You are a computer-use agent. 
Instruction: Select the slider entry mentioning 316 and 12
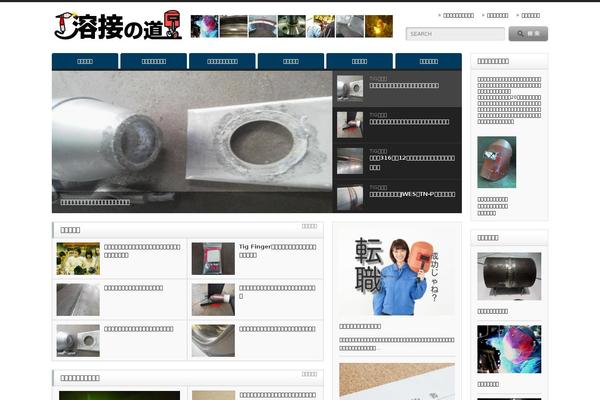pyautogui.click(x=398, y=162)
